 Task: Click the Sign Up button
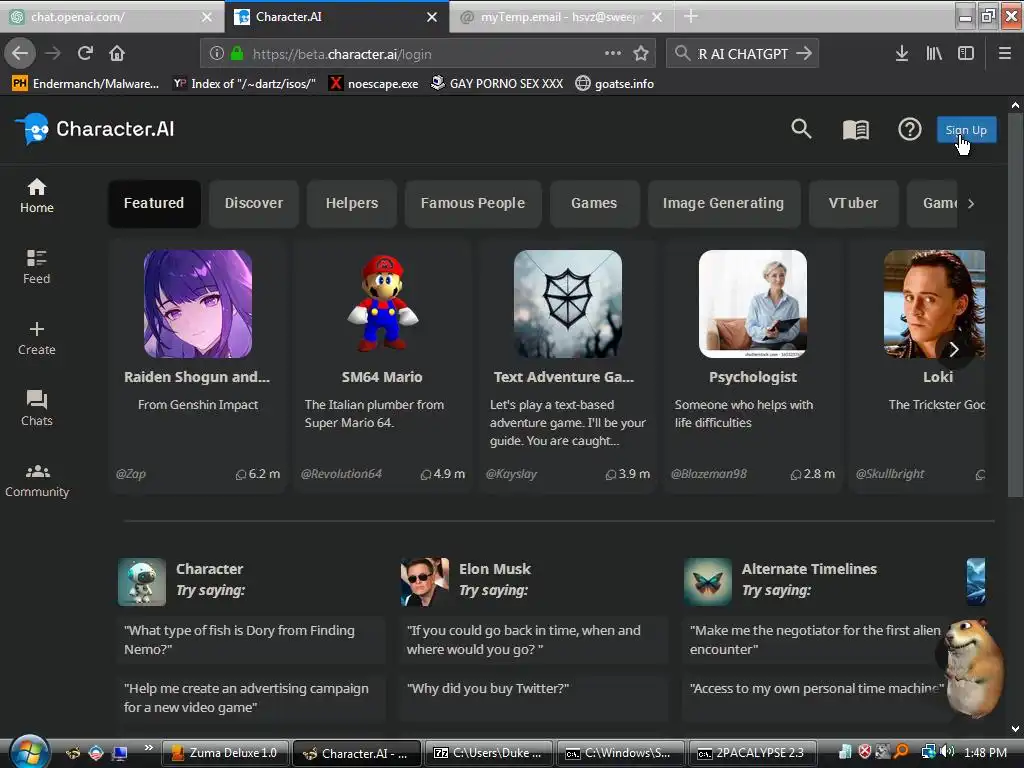coord(967,129)
